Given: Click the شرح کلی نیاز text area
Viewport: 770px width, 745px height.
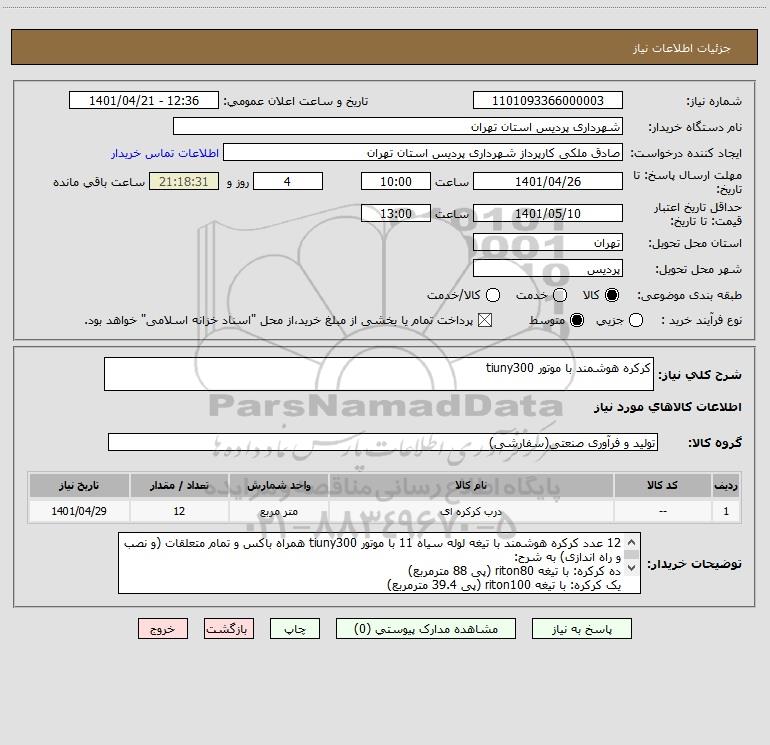Looking at the screenshot, I should coord(379,374).
